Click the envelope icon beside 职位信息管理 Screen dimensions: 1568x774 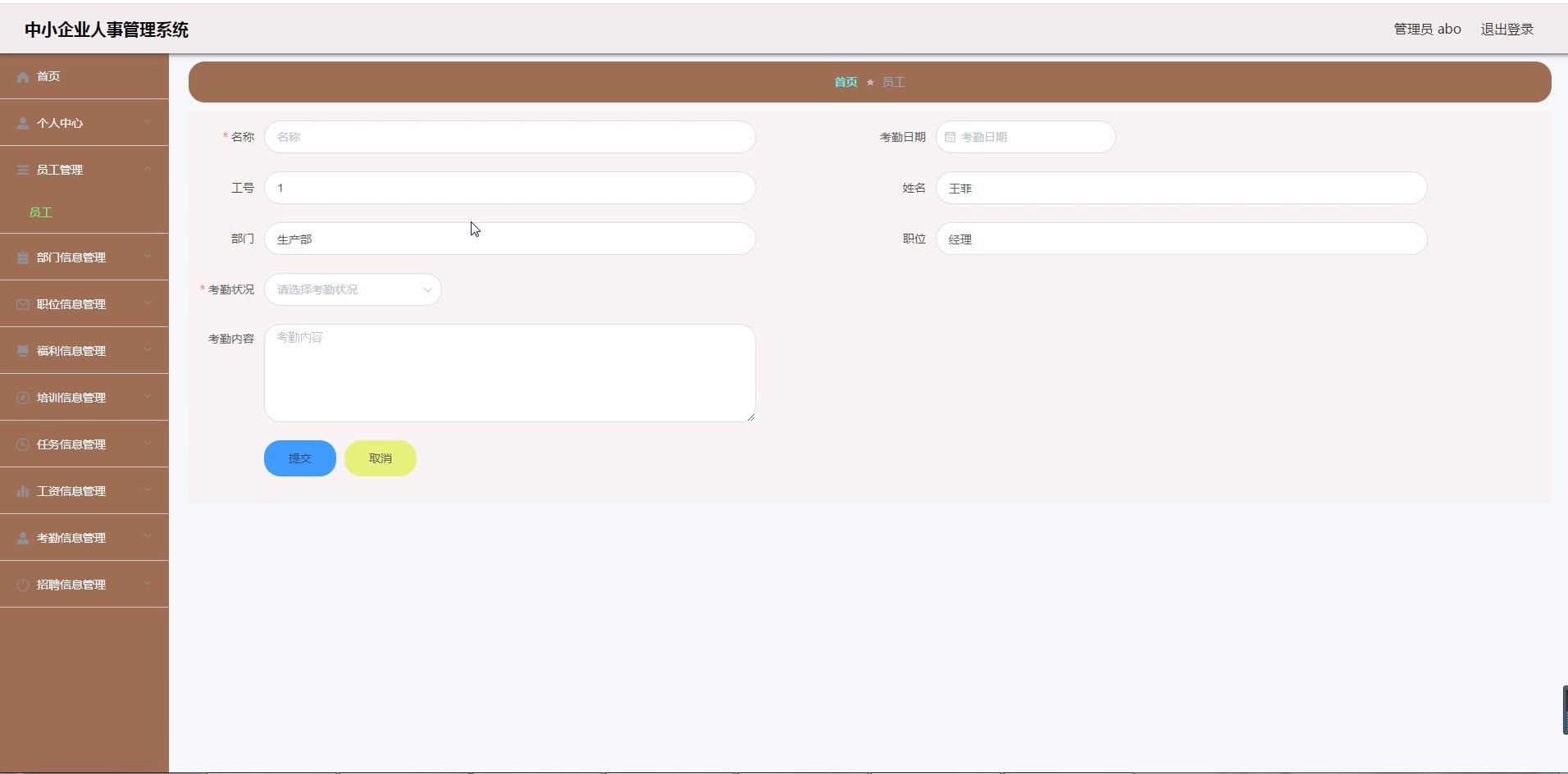[23, 304]
